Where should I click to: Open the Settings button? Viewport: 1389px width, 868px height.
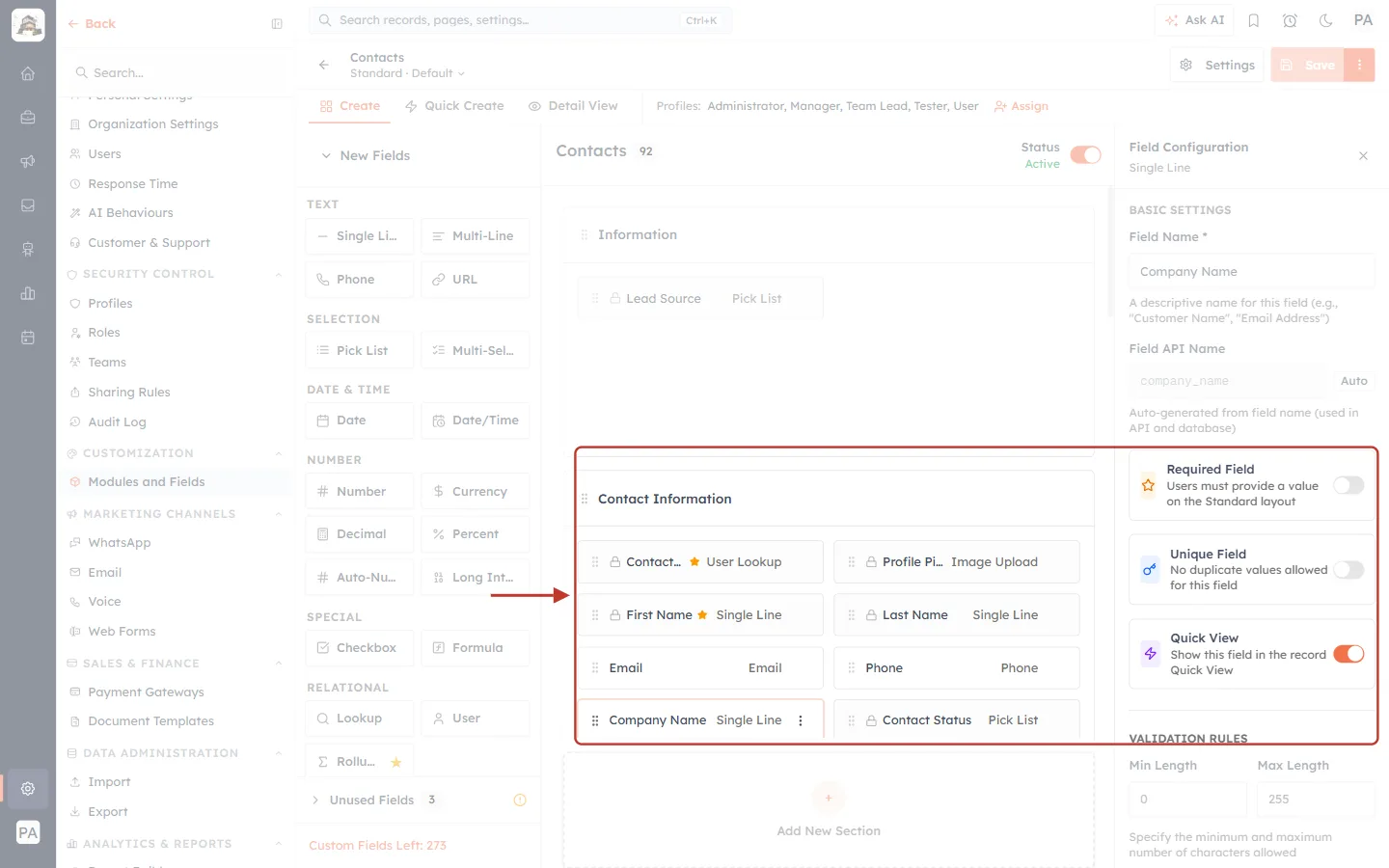pos(1217,65)
